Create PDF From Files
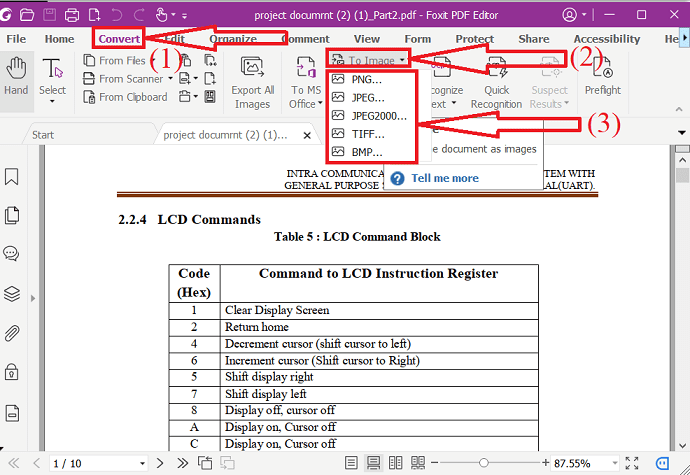This screenshot has height=475, width=690. tap(114, 60)
